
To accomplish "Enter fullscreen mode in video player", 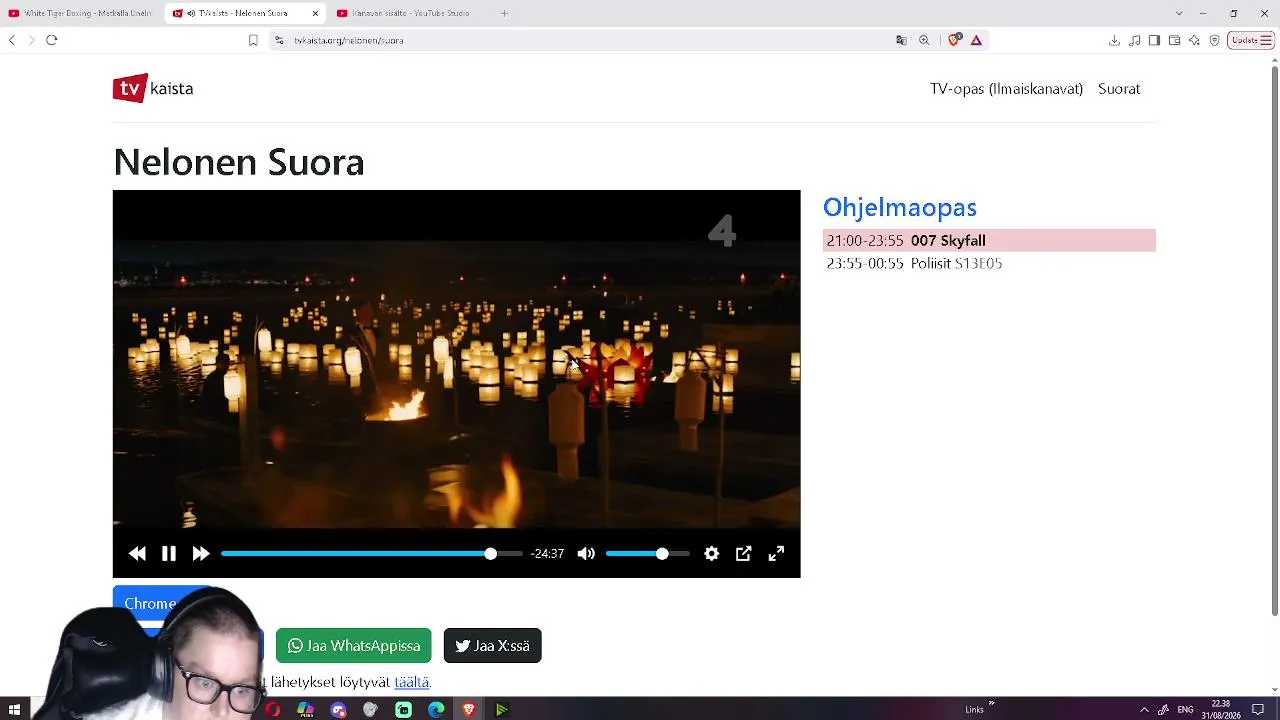I will click(x=776, y=554).
